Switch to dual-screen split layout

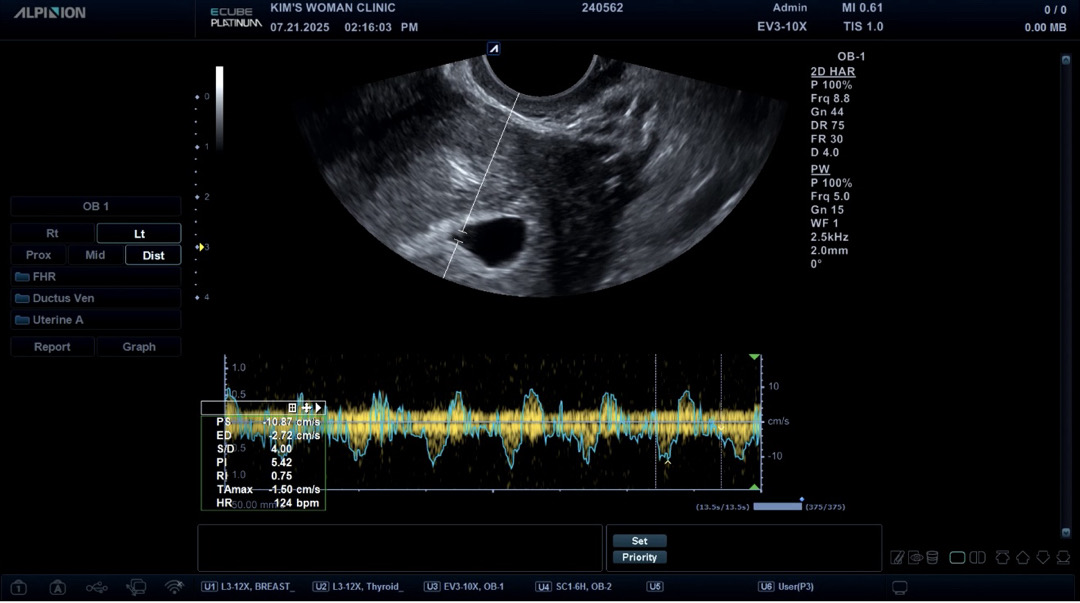[977, 558]
